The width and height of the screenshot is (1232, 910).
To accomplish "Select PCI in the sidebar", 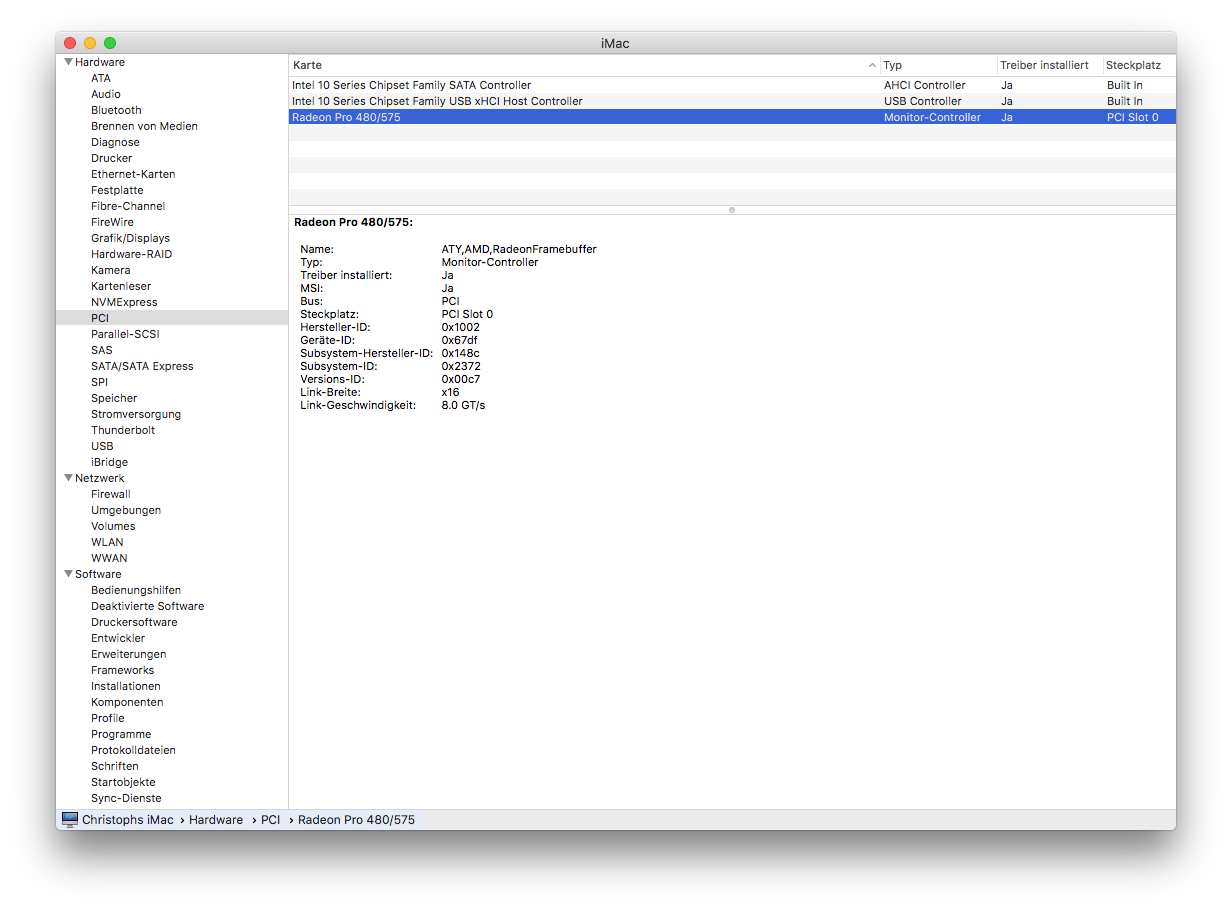I will coord(100,318).
